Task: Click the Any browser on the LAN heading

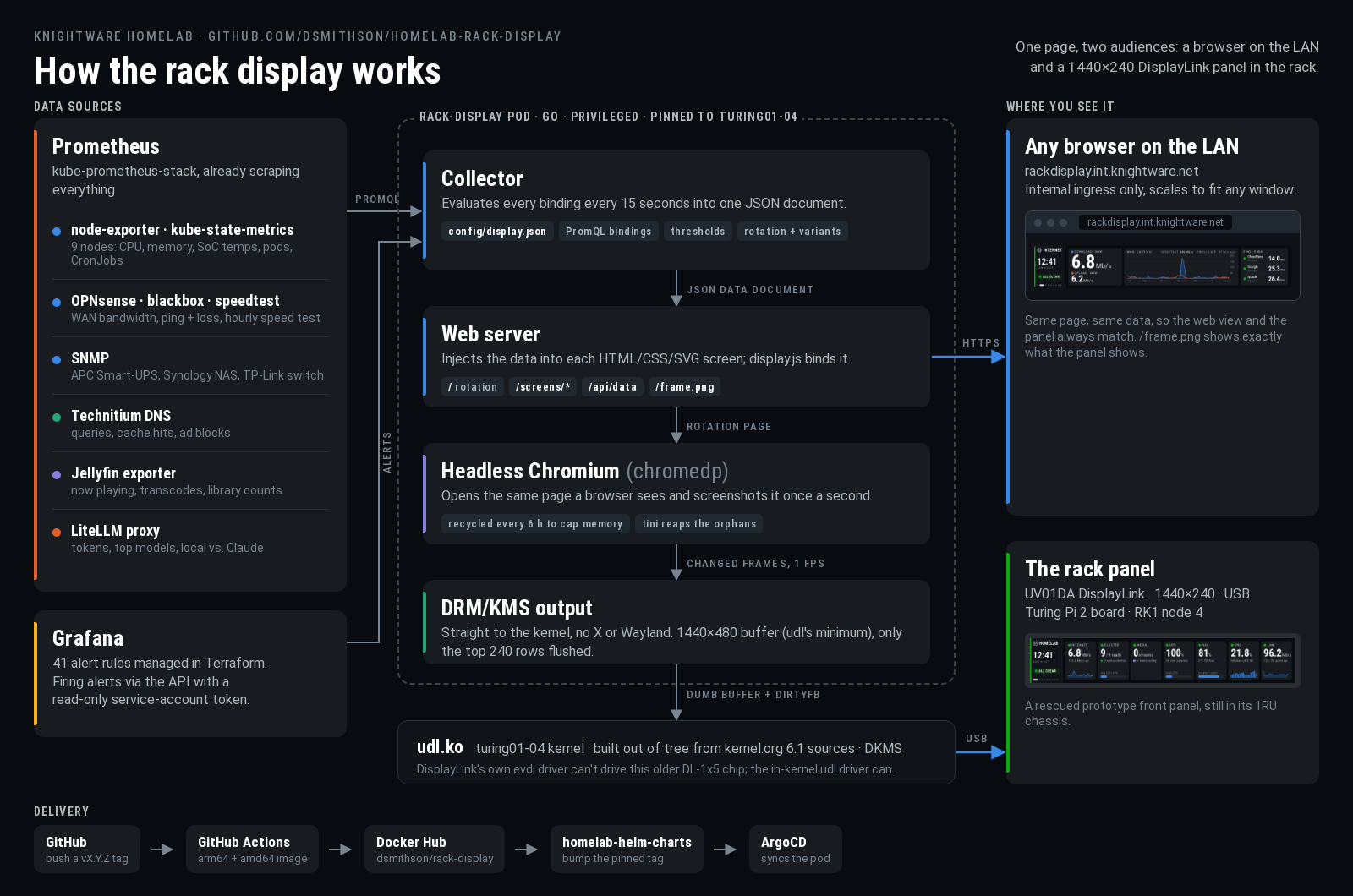Action: point(1131,146)
